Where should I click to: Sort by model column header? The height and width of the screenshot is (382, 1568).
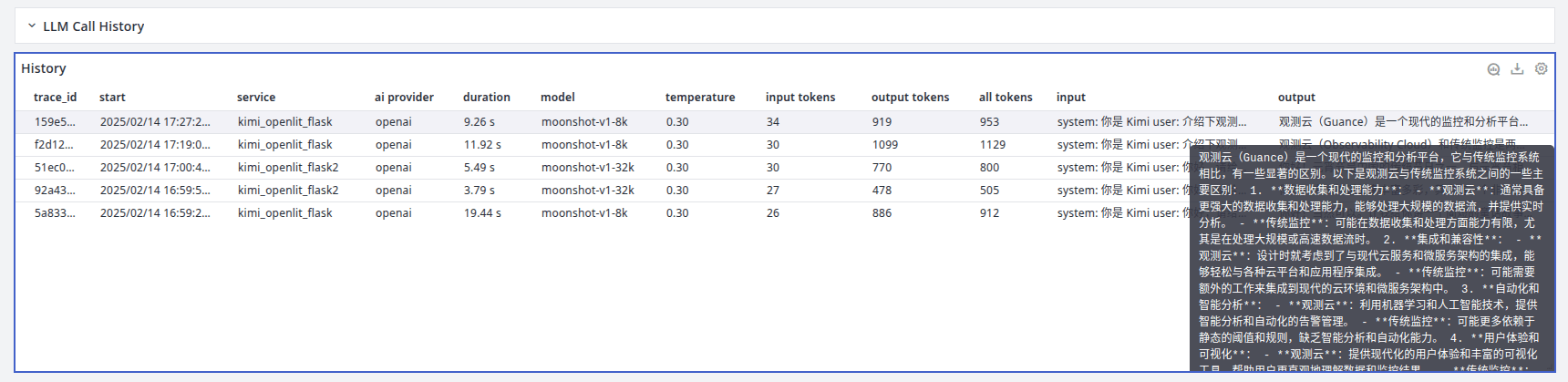point(558,98)
